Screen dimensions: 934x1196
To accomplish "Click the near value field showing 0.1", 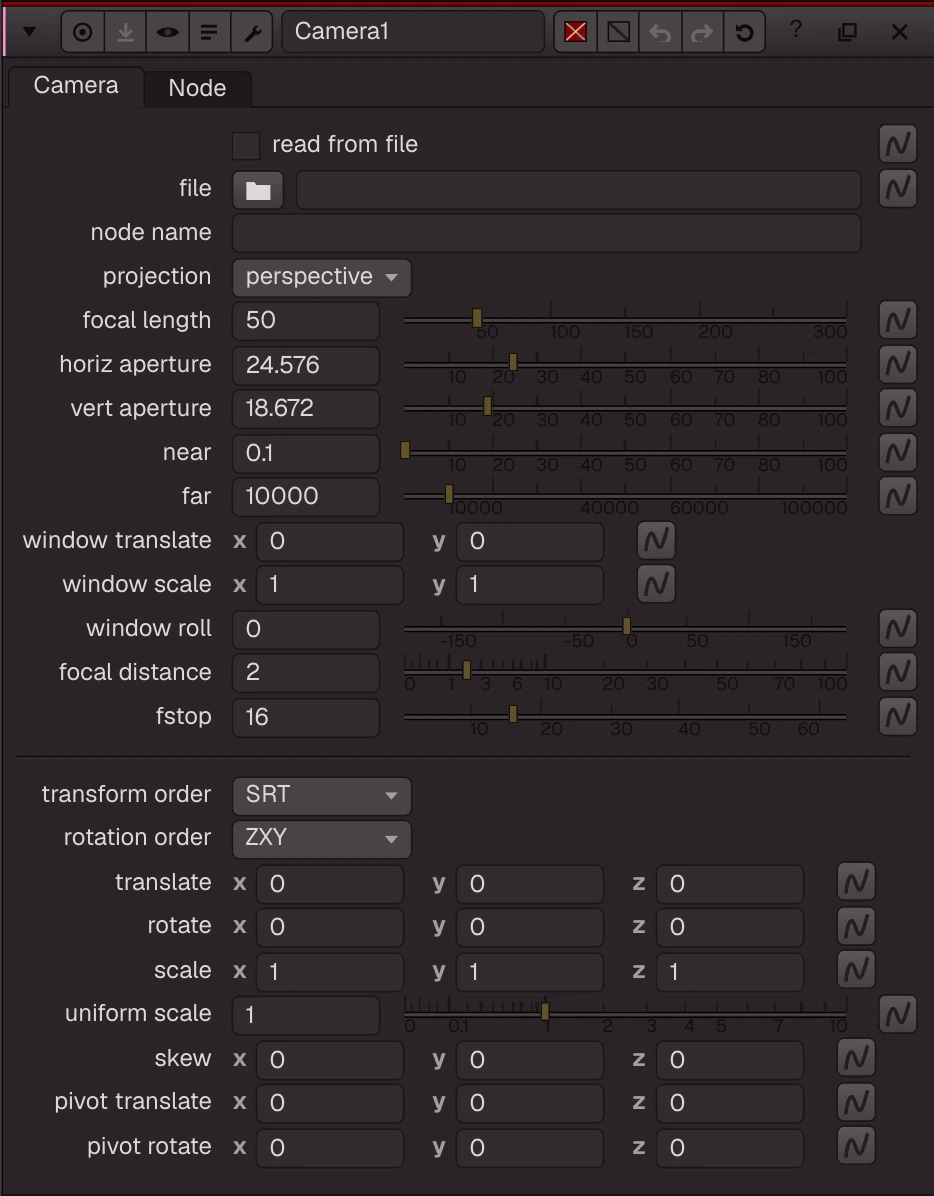I will coord(306,453).
